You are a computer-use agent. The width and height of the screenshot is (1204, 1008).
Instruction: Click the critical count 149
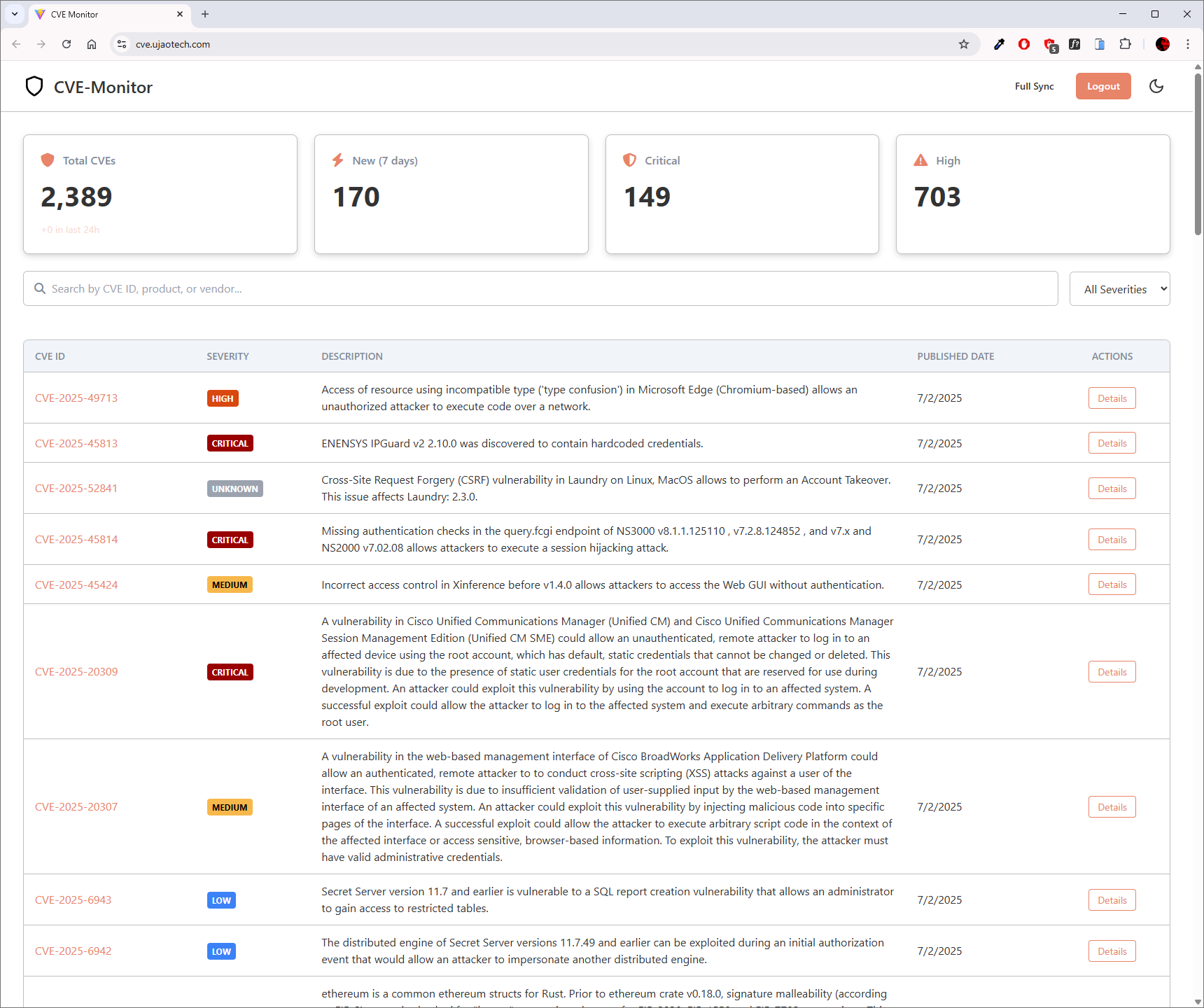click(647, 197)
